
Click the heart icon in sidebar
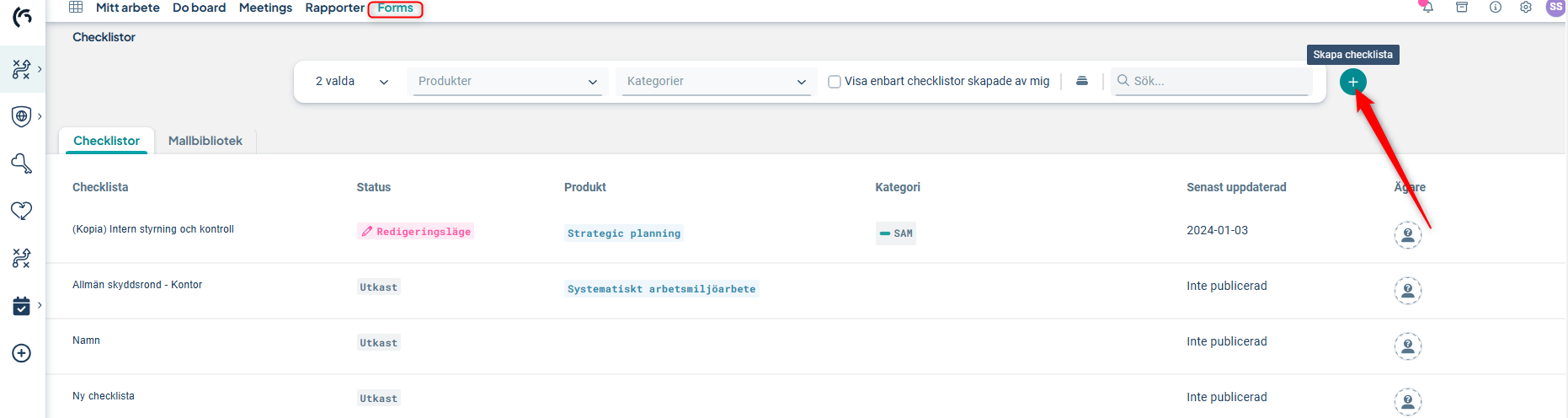coord(22,211)
